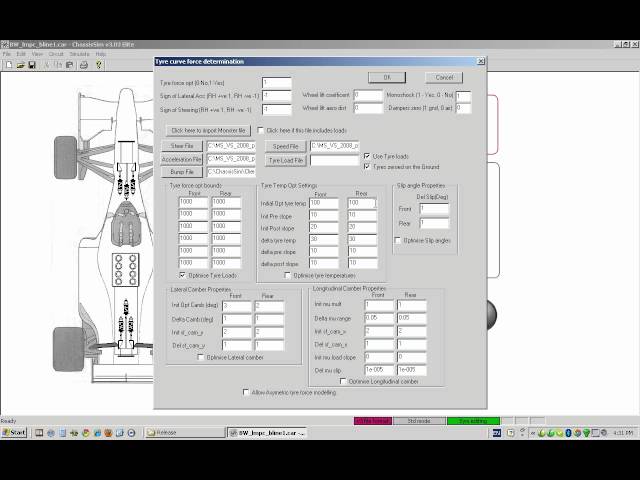The height and width of the screenshot is (480, 640).
Task: Click the Front Initial Opt tyre temp field
Action: pyautogui.click(x=324, y=203)
